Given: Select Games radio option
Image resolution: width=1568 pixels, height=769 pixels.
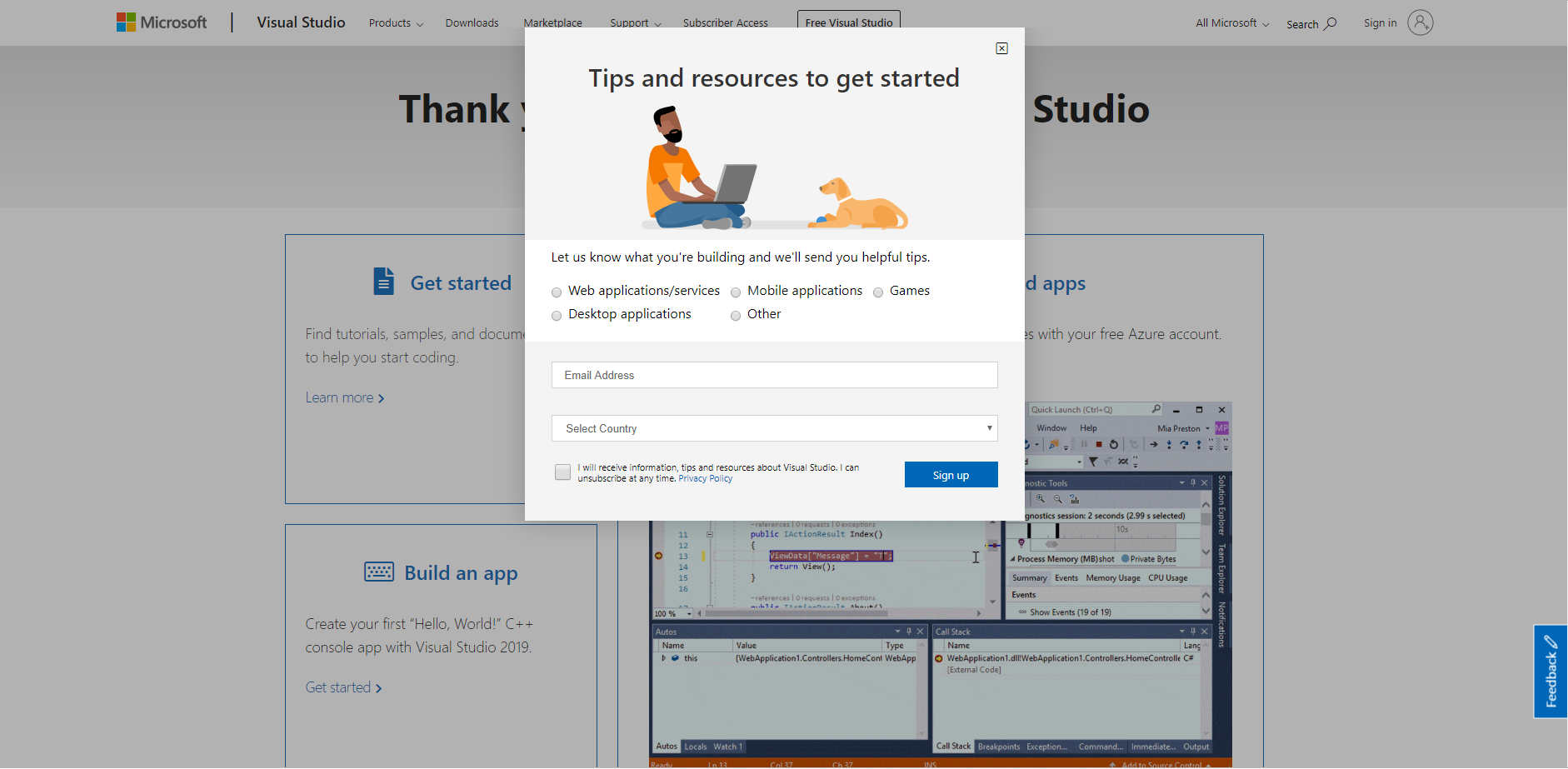Looking at the screenshot, I should click(x=878, y=292).
